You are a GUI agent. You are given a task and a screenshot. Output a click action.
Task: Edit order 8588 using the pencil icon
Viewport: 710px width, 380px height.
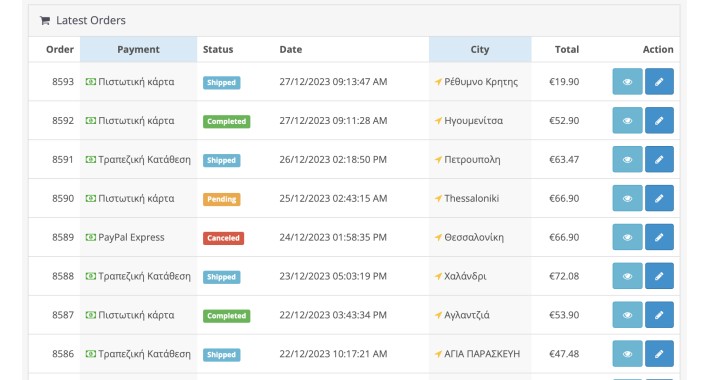[659, 276]
